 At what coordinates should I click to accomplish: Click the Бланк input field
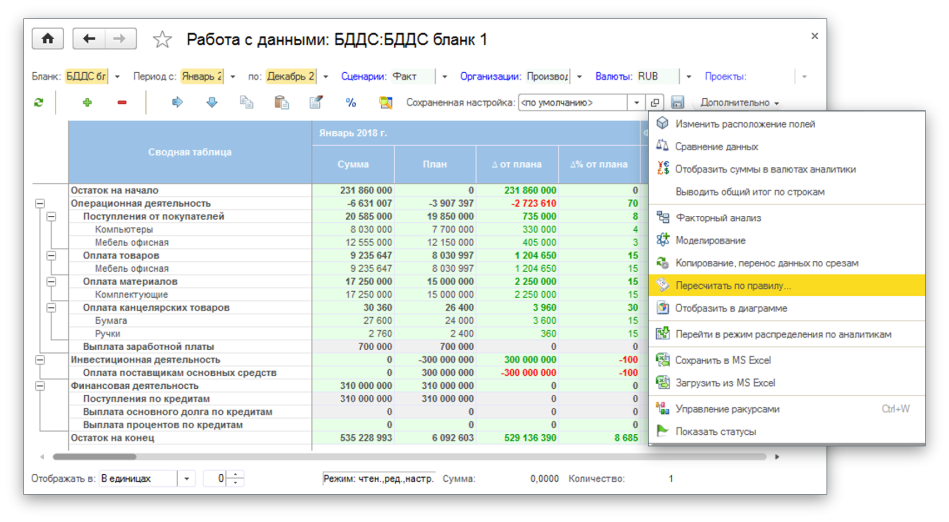[x=86, y=77]
